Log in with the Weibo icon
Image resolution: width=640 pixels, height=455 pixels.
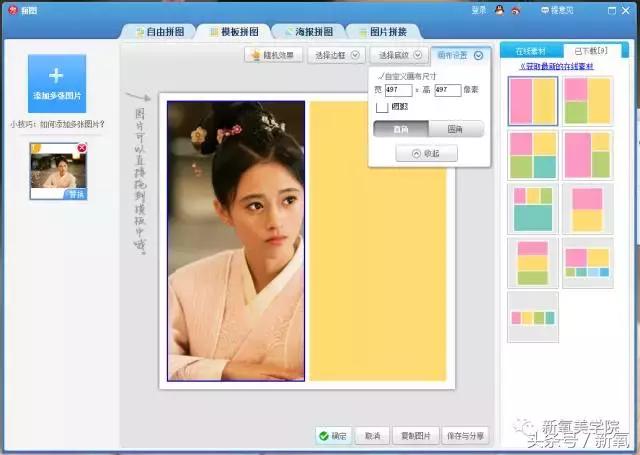point(516,11)
